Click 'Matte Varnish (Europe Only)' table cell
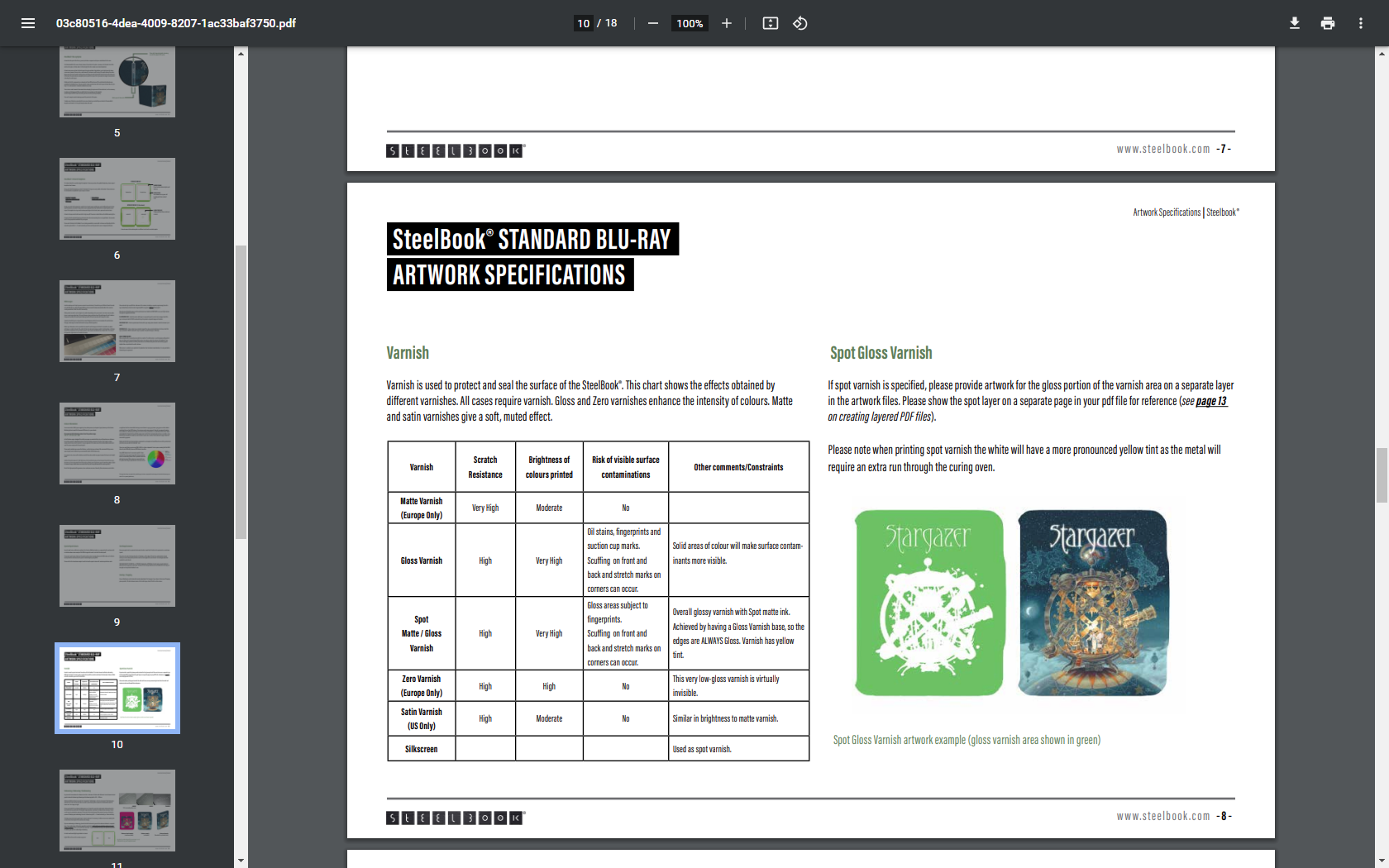Screen dimensions: 1389x868 coord(422,508)
